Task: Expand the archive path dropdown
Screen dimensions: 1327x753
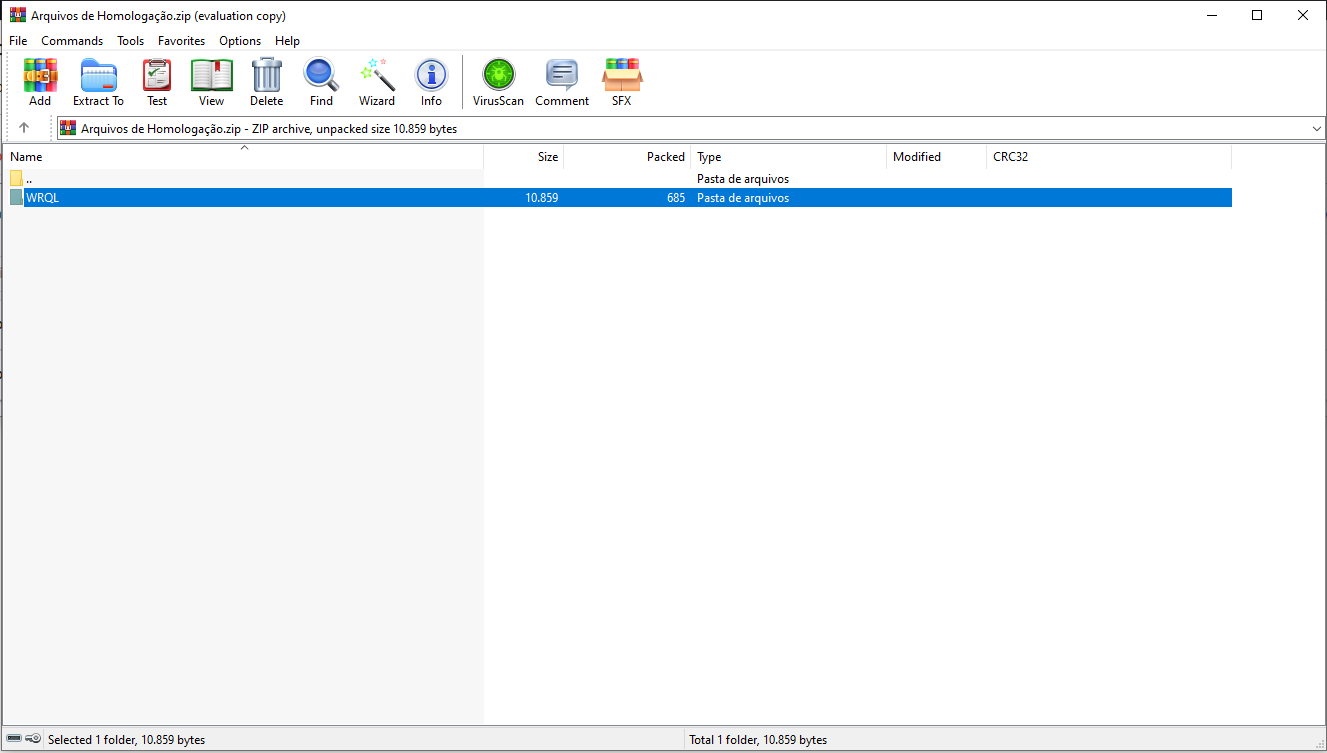Action: coord(1316,129)
